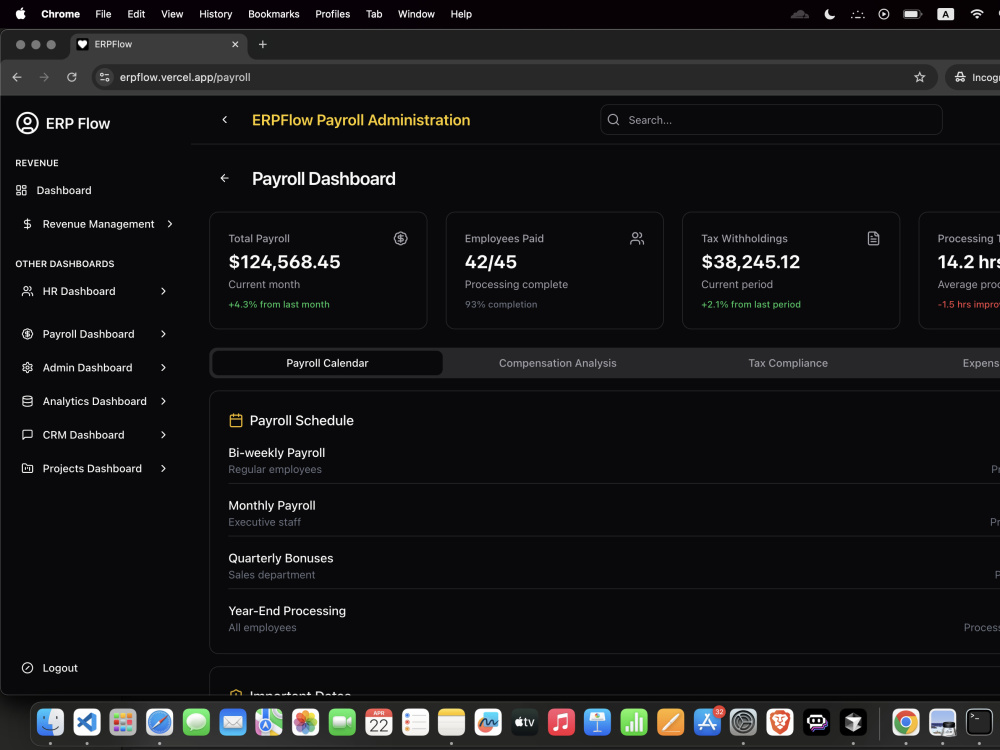Screen dimensions: 1000x750
Task: Open Visual Studio Code from the Dock
Action: point(87,723)
